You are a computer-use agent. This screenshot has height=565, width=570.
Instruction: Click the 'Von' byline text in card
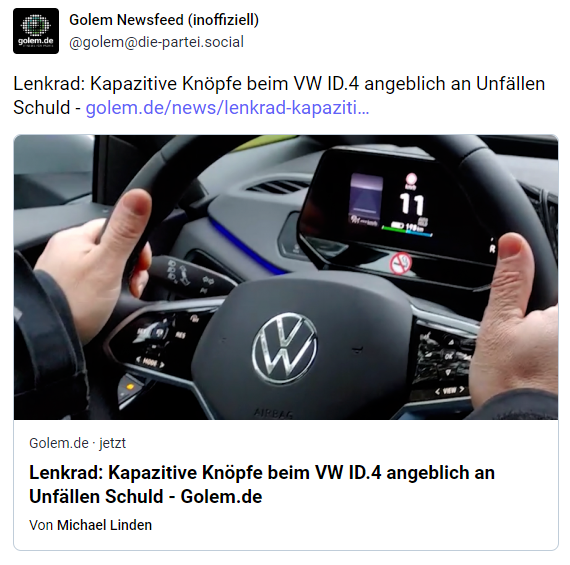coord(41,525)
